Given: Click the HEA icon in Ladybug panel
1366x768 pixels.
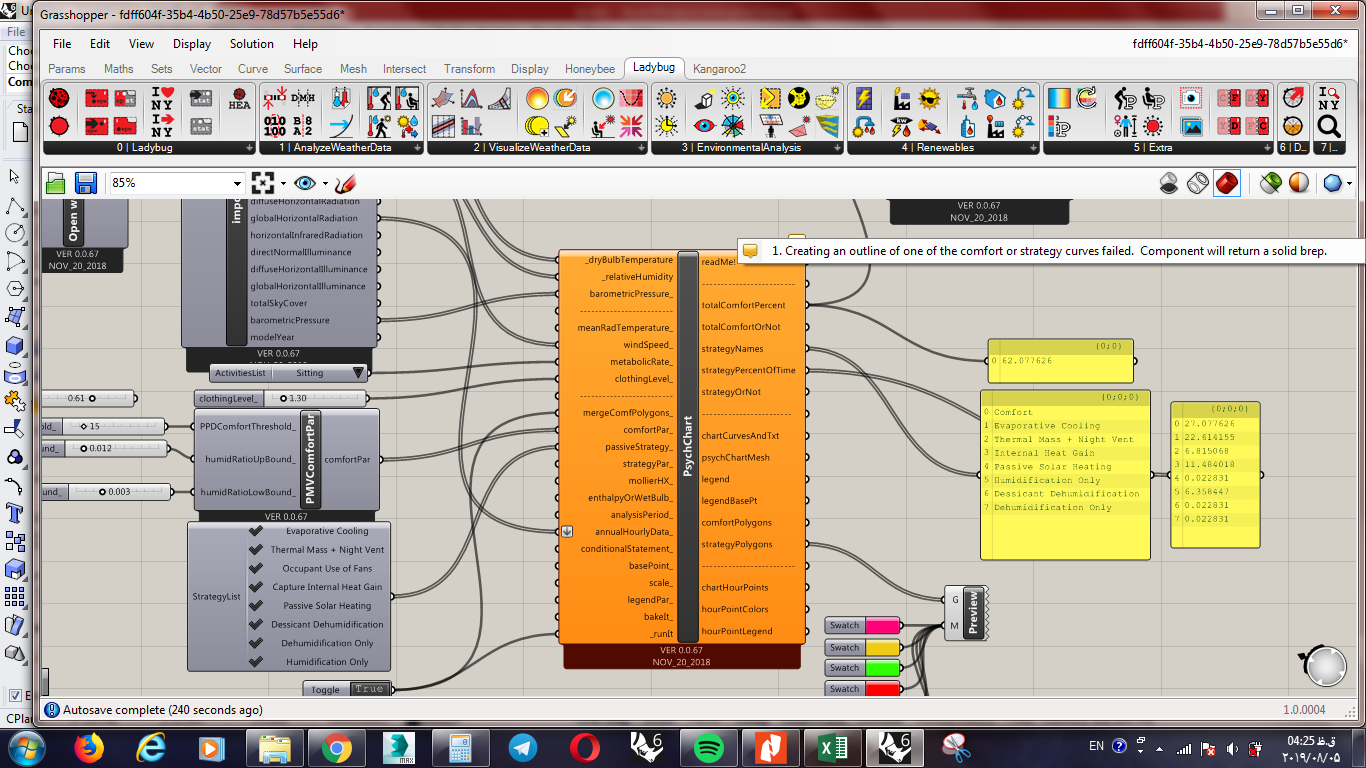Looking at the screenshot, I should (x=240, y=98).
